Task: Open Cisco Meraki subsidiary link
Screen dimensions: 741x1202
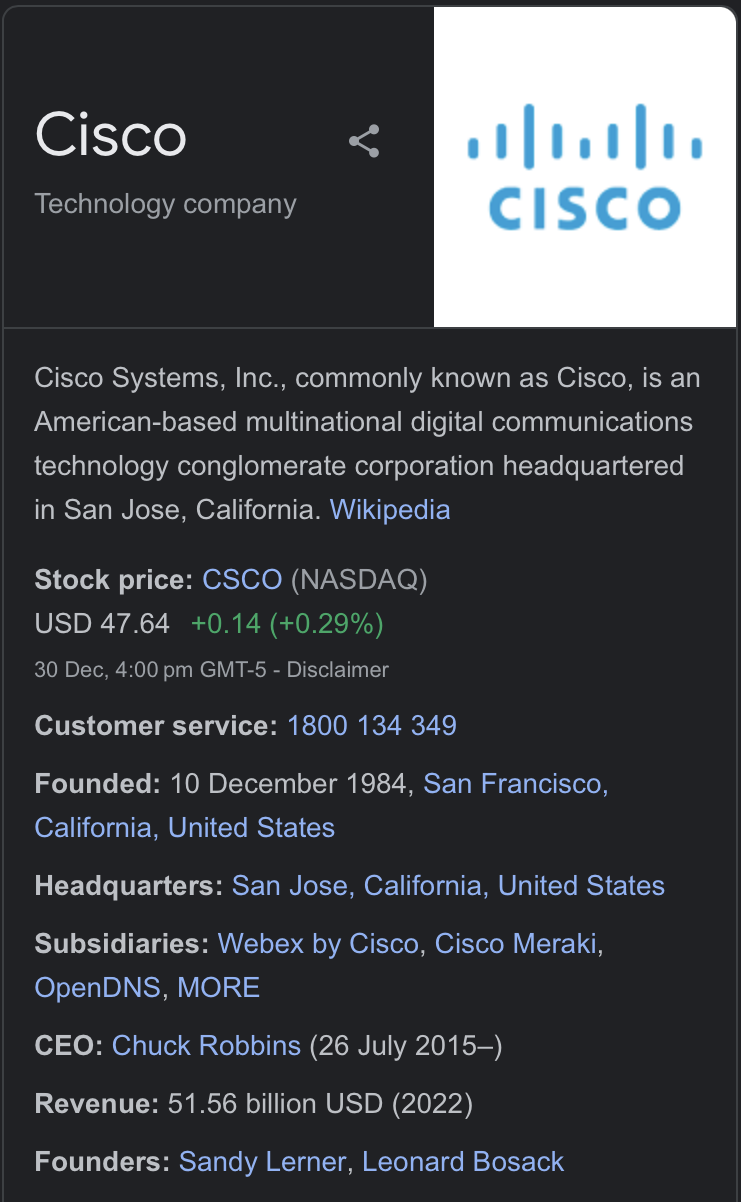Action: click(x=516, y=944)
